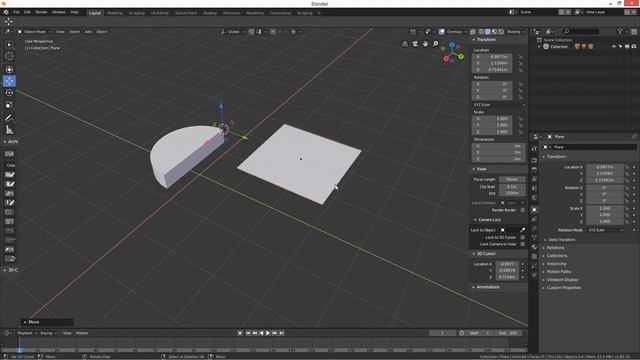Switch to the UV Editing workspace tab
The width and height of the screenshot is (640, 360).
pos(160,13)
